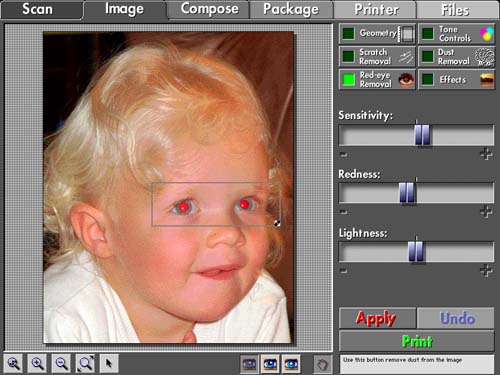This screenshot has height=375, width=500.
Task: Go to the Package tab
Action: (291, 9)
